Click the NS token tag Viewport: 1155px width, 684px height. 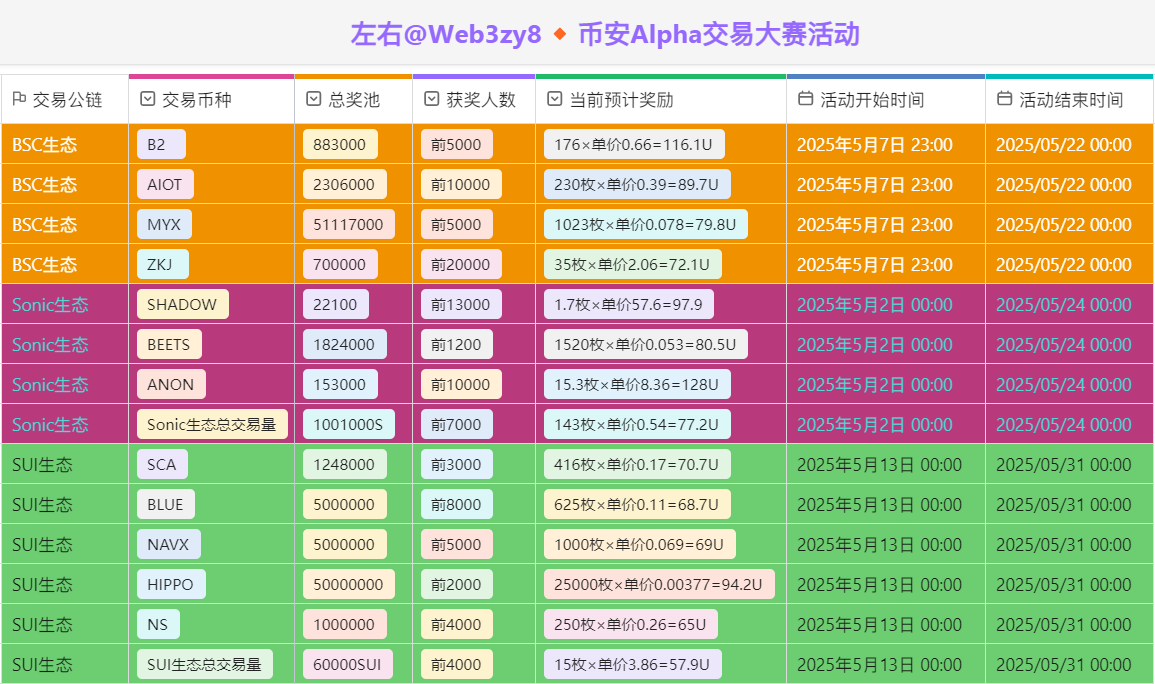(x=158, y=624)
